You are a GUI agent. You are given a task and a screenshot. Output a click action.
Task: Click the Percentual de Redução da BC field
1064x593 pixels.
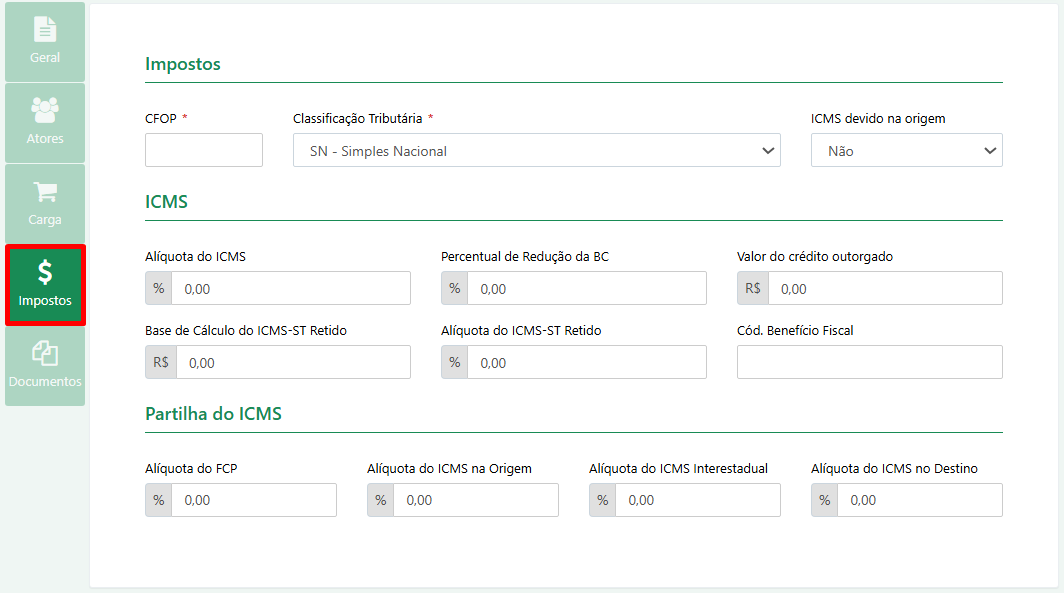(587, 288)
